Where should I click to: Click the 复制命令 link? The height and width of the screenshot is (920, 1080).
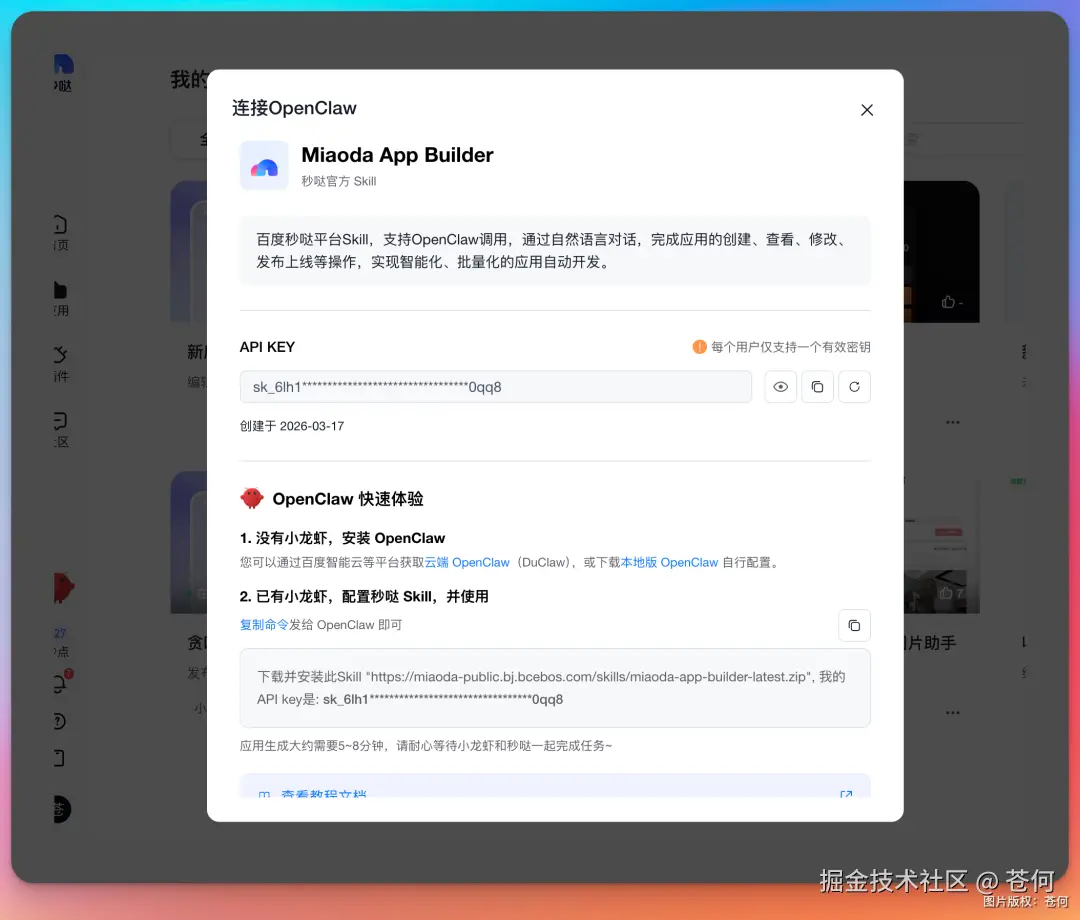264,625
